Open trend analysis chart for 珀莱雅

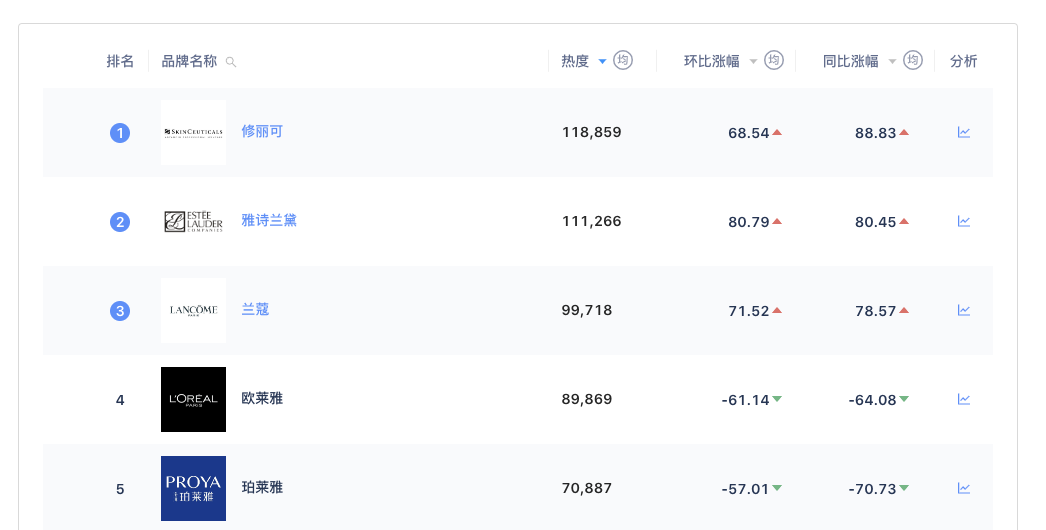click(964, 488)
